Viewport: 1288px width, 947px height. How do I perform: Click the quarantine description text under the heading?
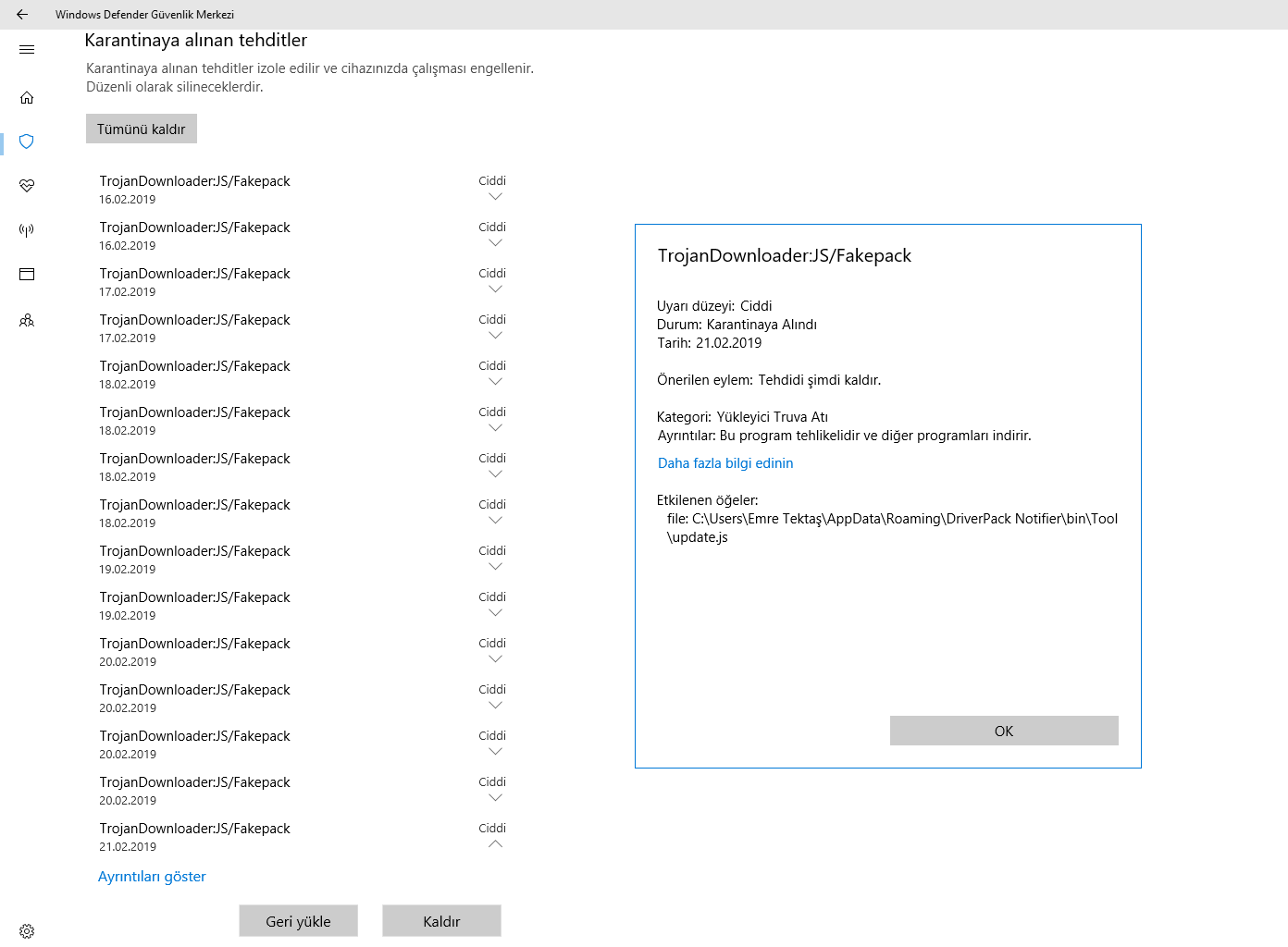click(310, 78)
